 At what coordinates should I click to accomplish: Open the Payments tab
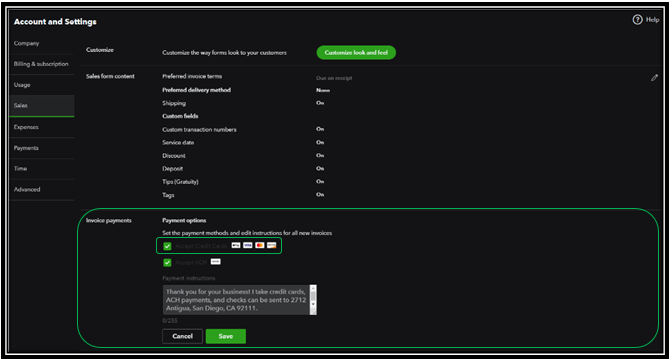point(42,148)
